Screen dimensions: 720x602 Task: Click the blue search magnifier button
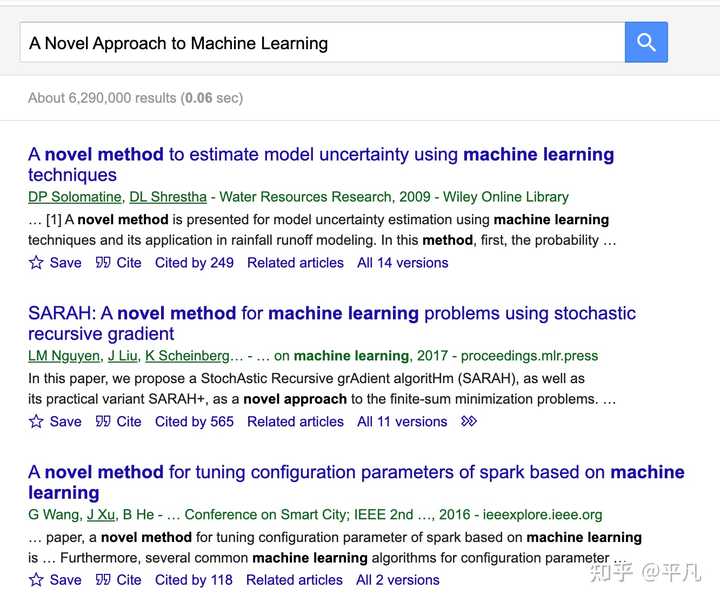click(x=646, y=42)
